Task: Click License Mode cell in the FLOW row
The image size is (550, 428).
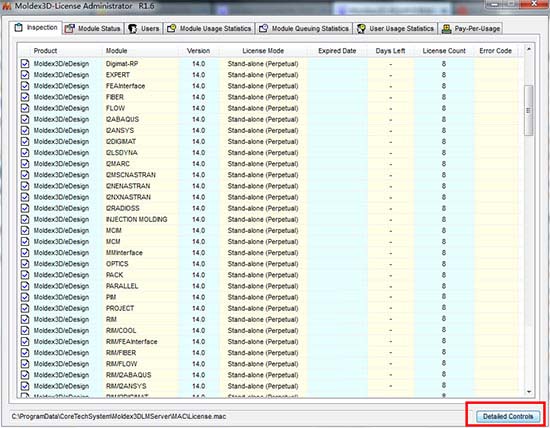Action: [x=263, y=108]
